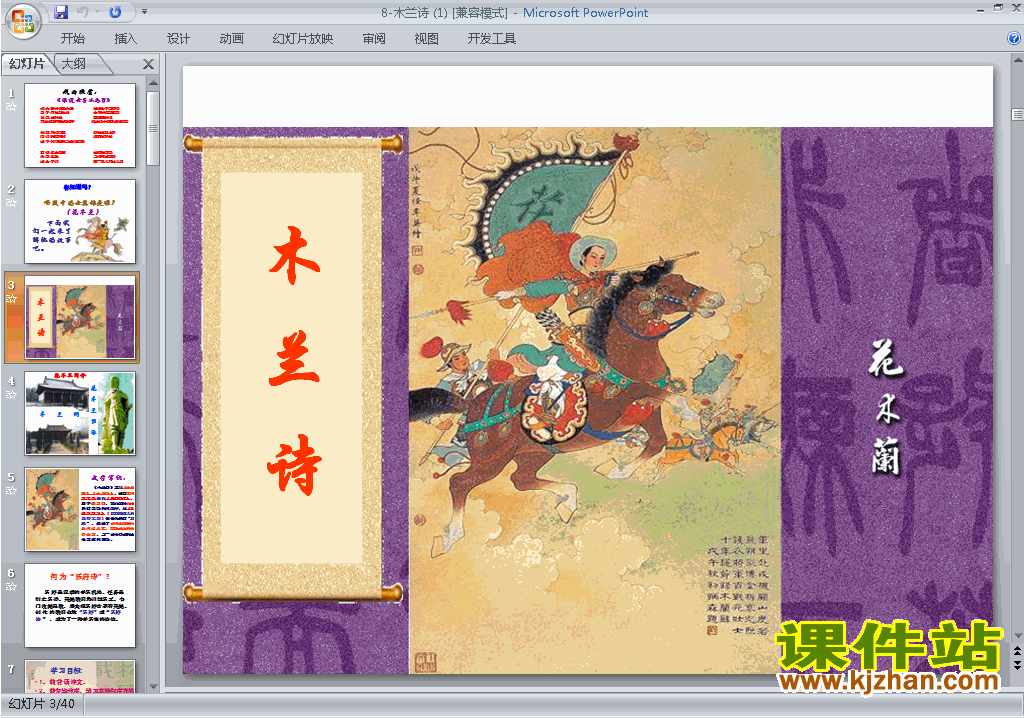Open the 开发工具 ribbon tab
Image resolution: width=1024 pixels, height=718 pixels.
[492, 39]
